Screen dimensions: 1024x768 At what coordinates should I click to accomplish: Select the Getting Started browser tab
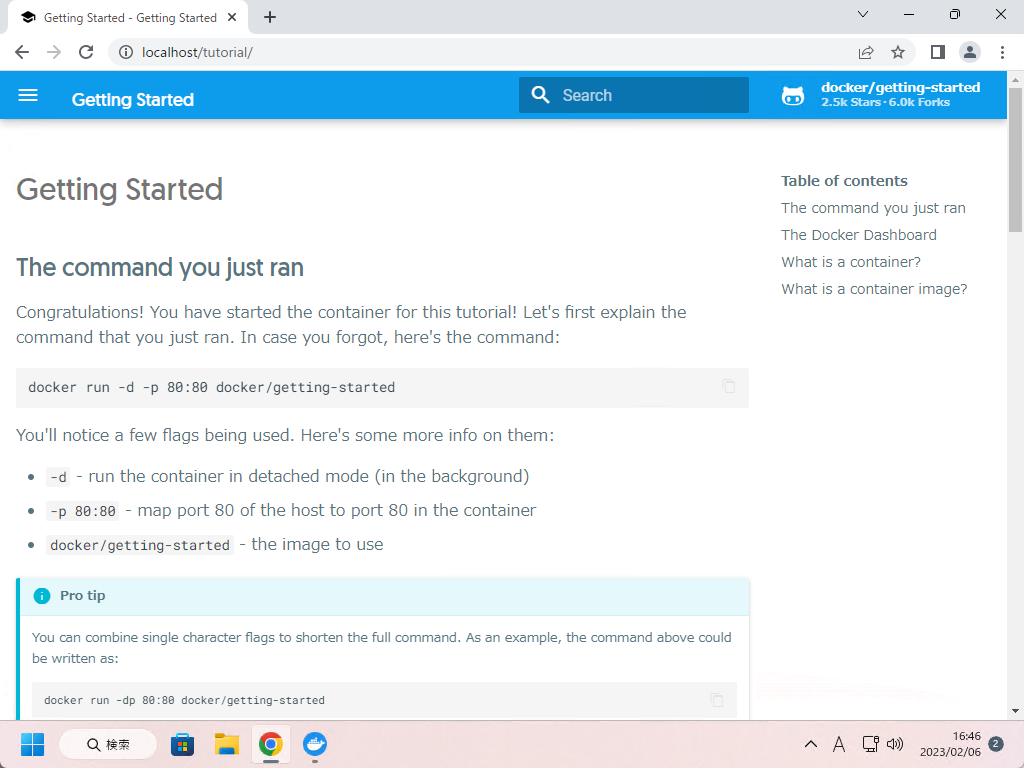click(x=128, y=18)
